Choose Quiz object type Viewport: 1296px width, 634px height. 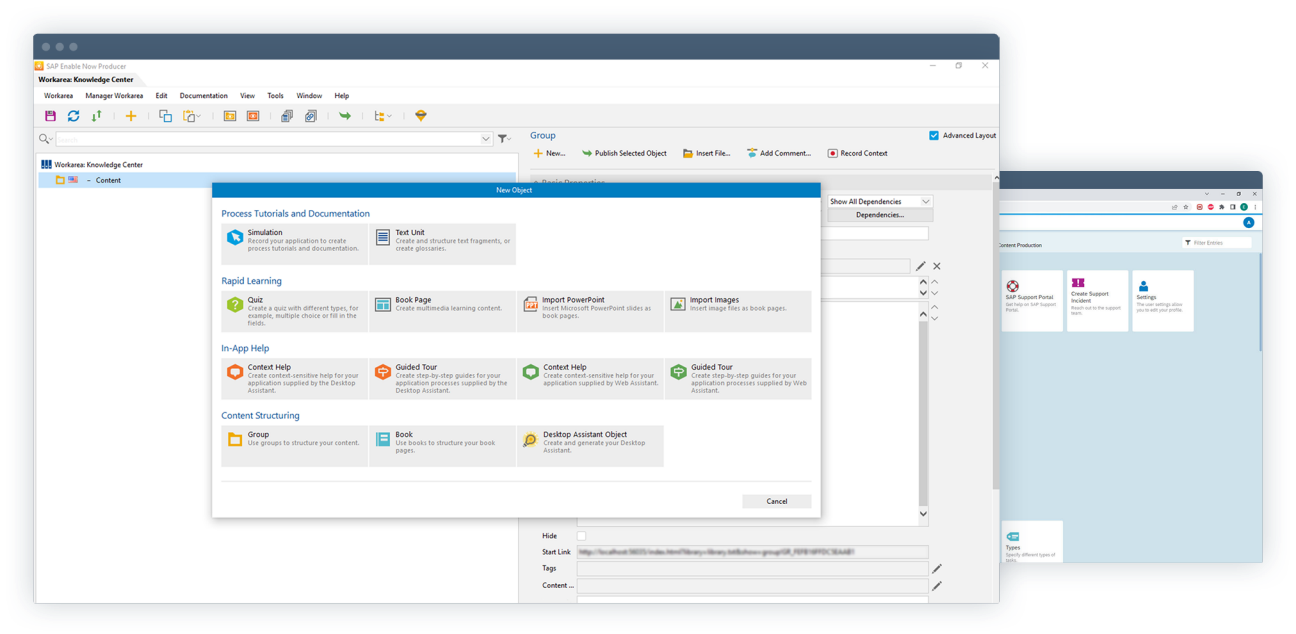[x=295, y=311]
